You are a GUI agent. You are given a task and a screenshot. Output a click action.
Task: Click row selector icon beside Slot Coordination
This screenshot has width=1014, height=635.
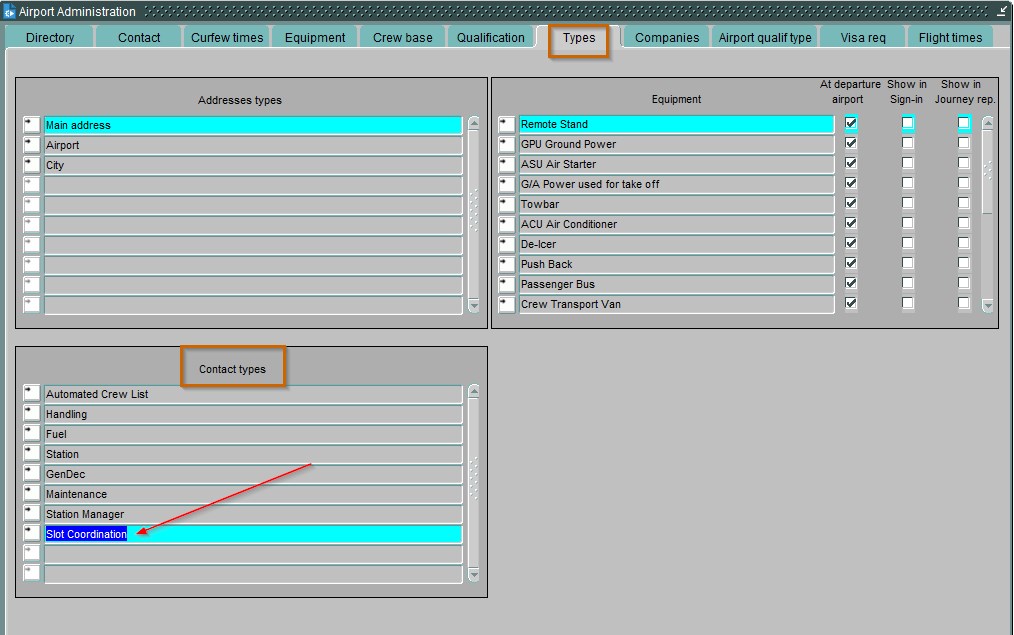[32, 534]
